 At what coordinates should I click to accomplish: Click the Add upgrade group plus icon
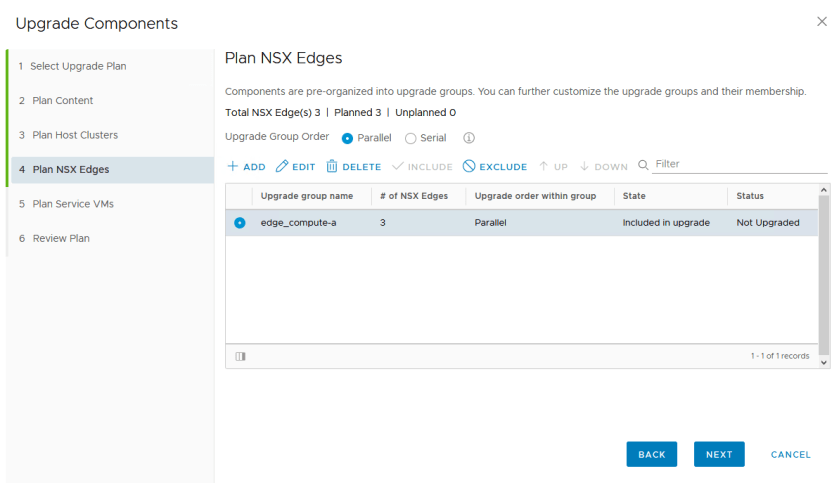coord(232,167)
